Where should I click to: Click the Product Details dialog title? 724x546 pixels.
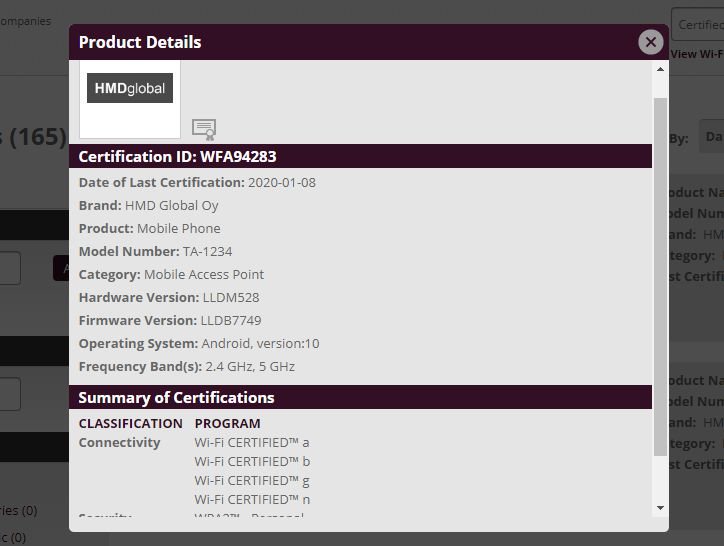pyautogui.click(x=140, y=42)
